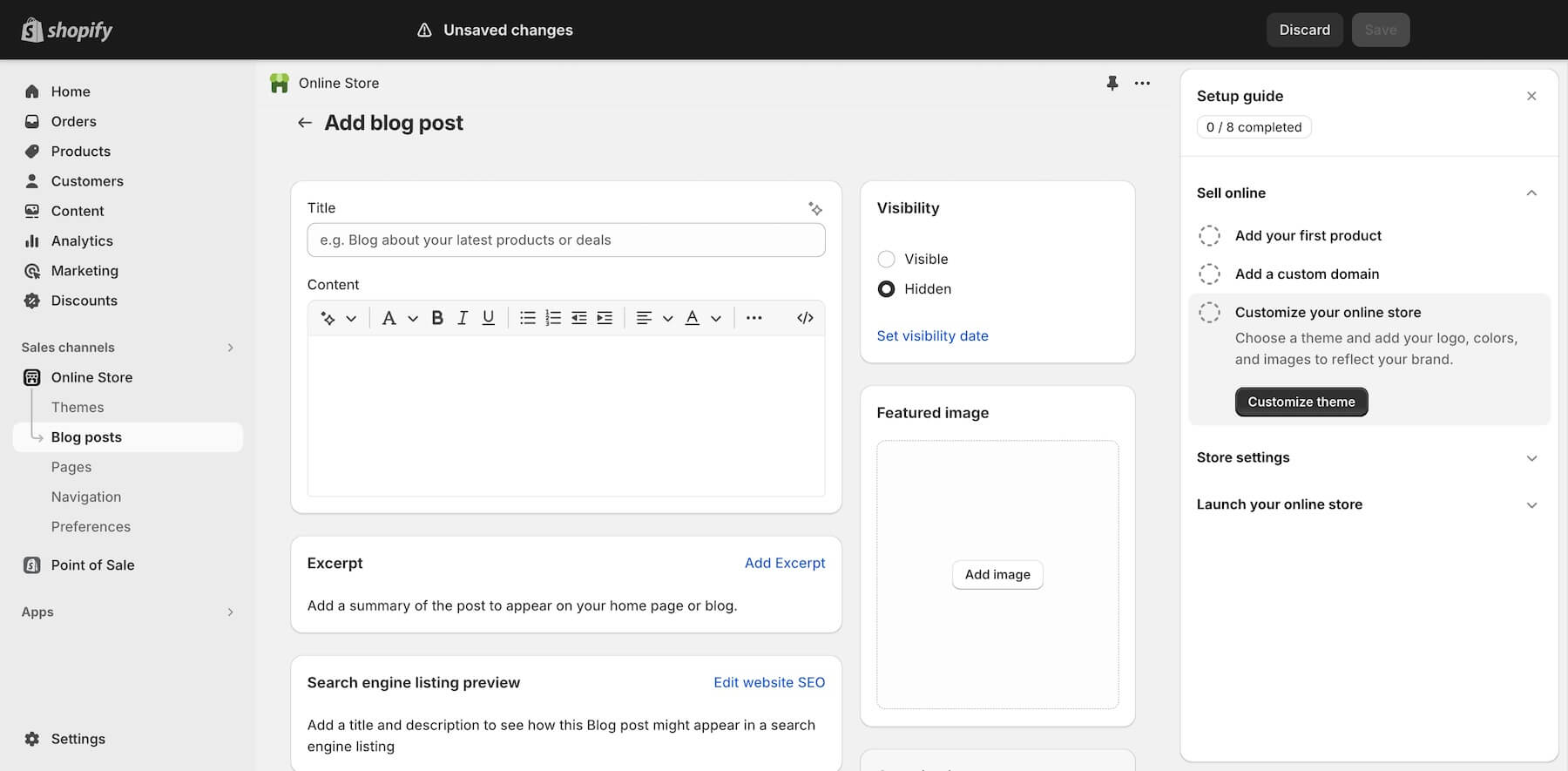
Task: Increase indent in the content editor
Action: [x=605, y=318]
